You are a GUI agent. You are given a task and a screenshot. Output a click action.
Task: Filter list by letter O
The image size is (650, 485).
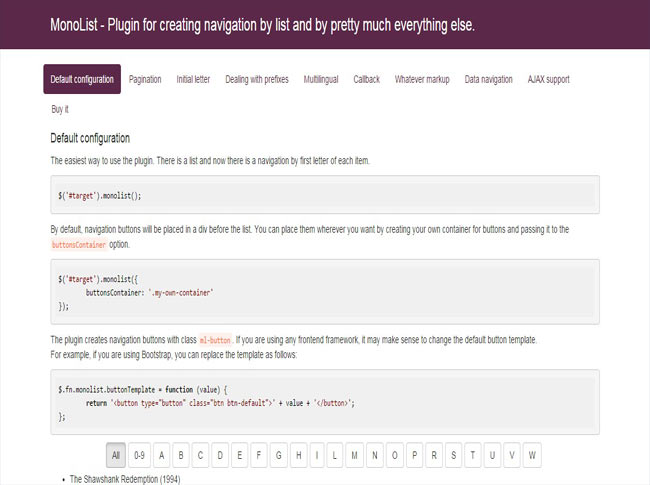pyautogui.click(x=395, y=455)
